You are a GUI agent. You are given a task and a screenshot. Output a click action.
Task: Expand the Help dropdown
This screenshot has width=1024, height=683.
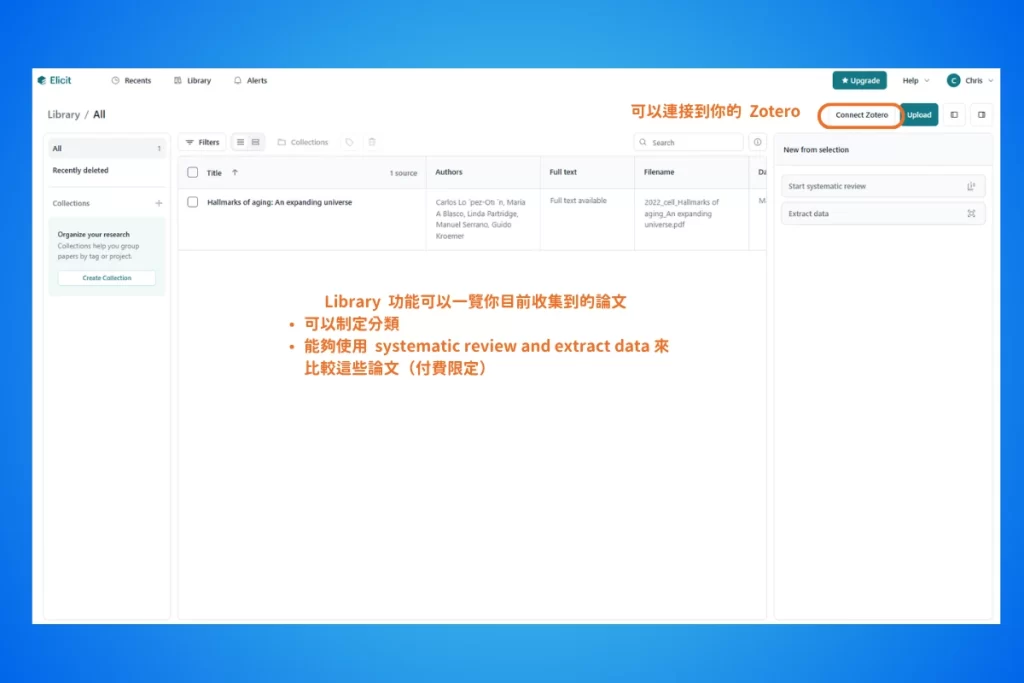[x=916, y=80]
